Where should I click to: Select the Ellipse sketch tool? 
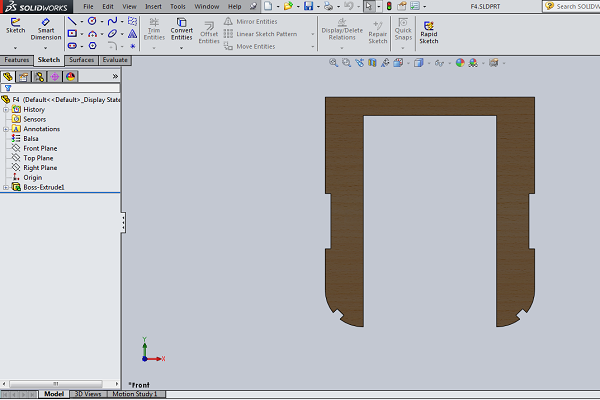[112, 34]
